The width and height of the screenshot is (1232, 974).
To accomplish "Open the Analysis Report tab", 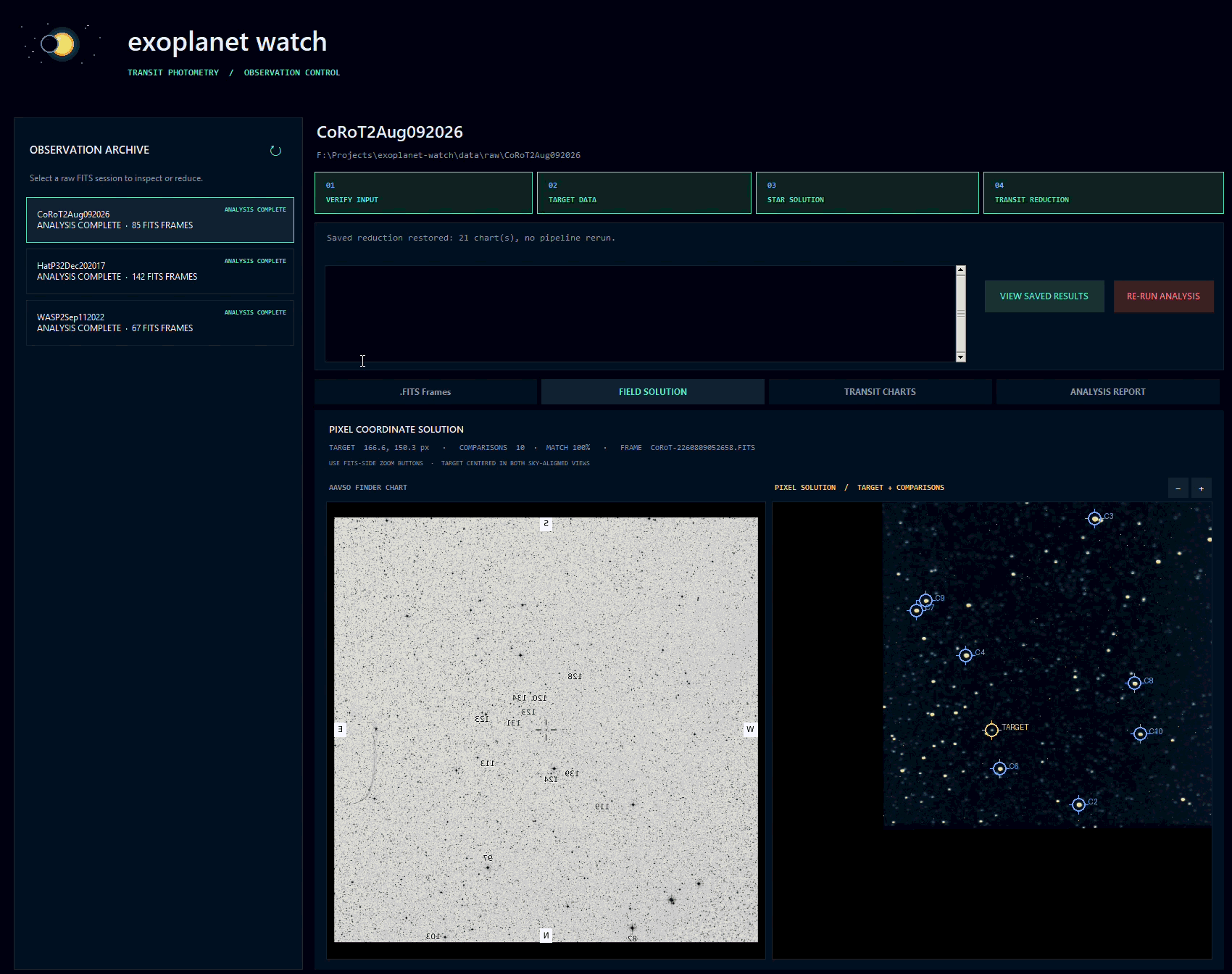I will click(1107, 392).
